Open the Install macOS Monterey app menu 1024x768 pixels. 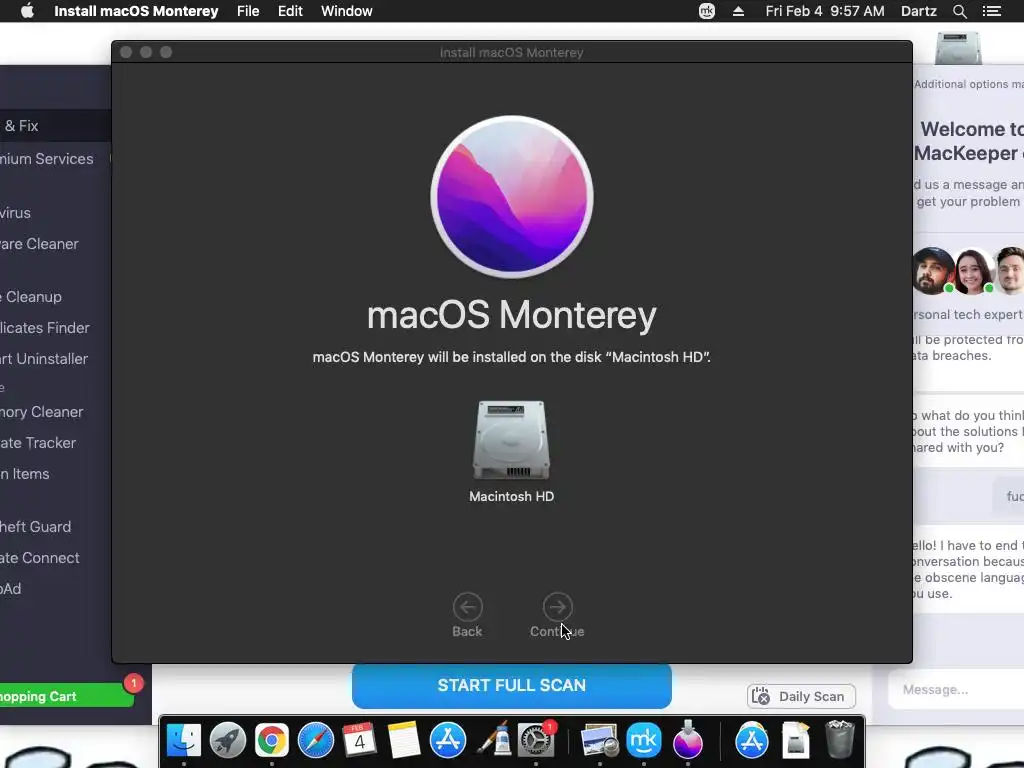pos(136,11)
